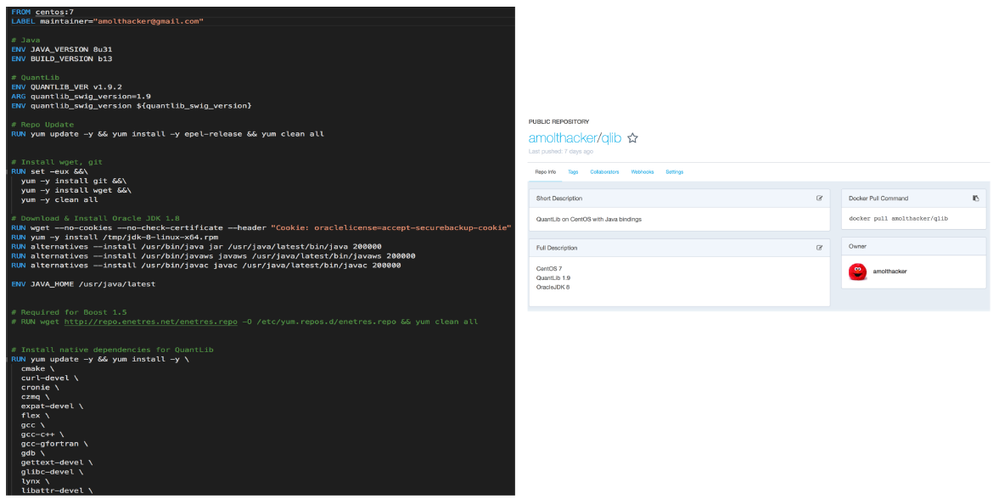Click the '# Repo Update' comment
The image size is (999, 504).
tap(42, 125)
